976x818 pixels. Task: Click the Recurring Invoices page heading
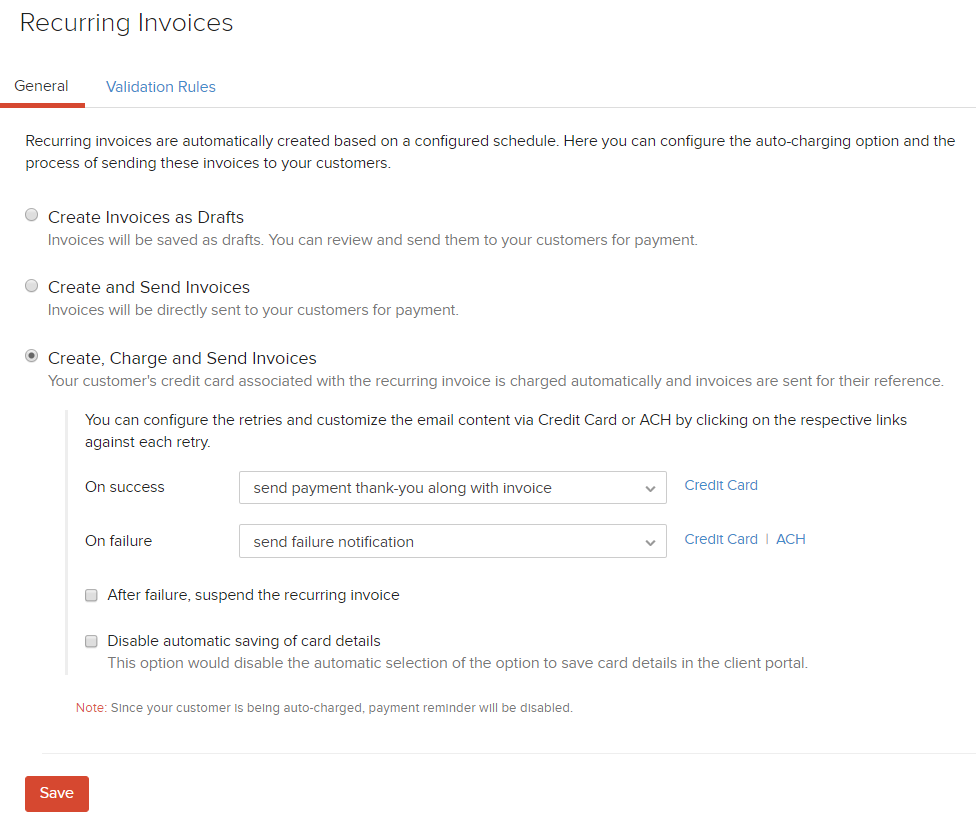[x=126, y=22]
